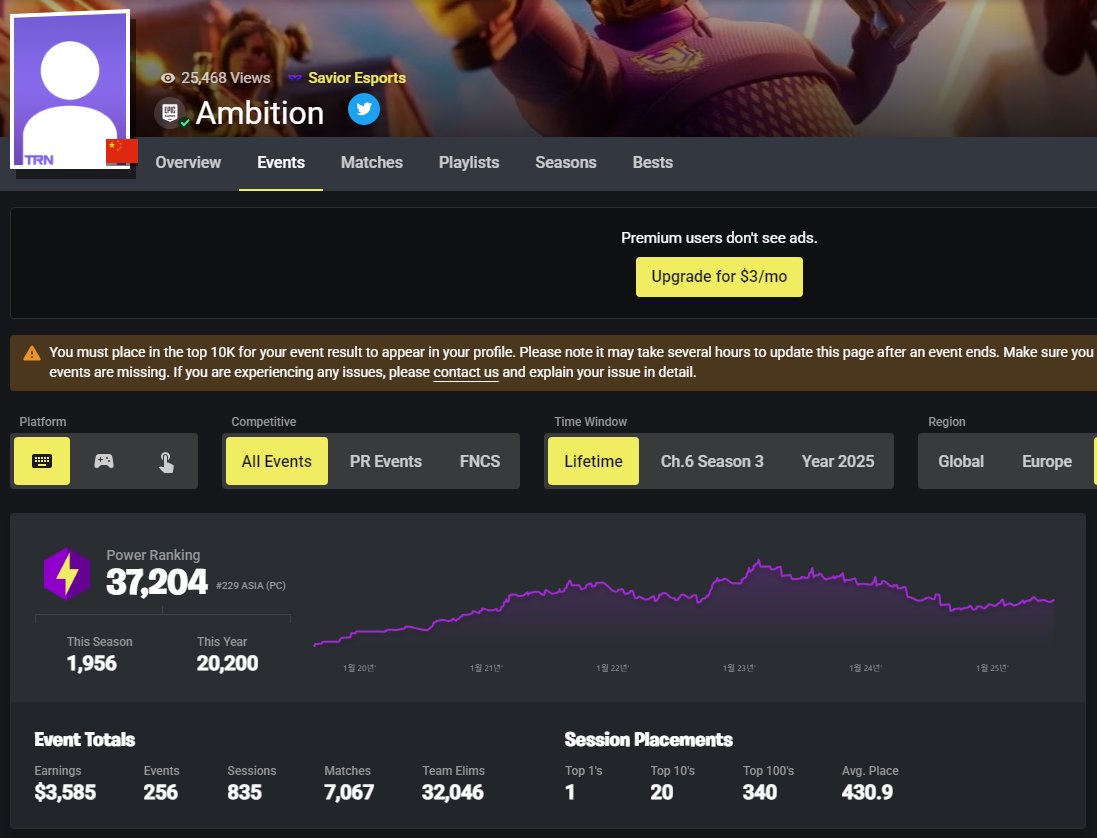The width and height of the screenshot is (1097, 838).
Task: Click the Sessions total 835
Action: pyautogui.click(x=244, y=793)
